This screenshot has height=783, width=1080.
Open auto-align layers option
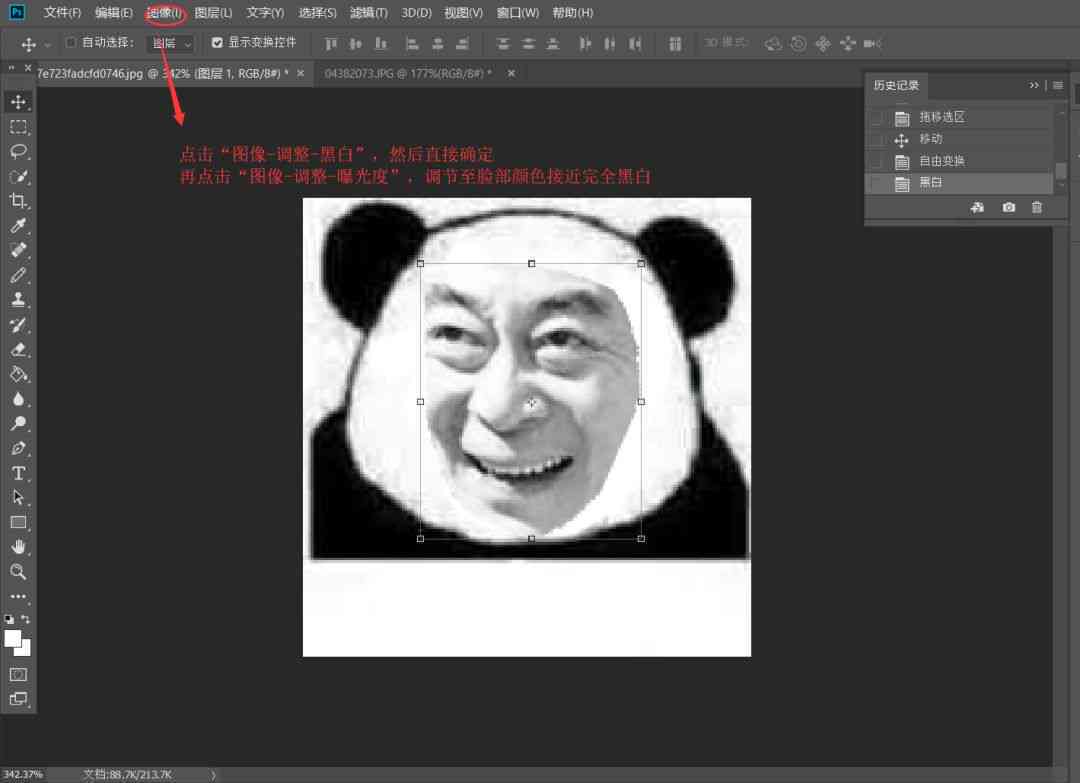[x=675, y=44]
